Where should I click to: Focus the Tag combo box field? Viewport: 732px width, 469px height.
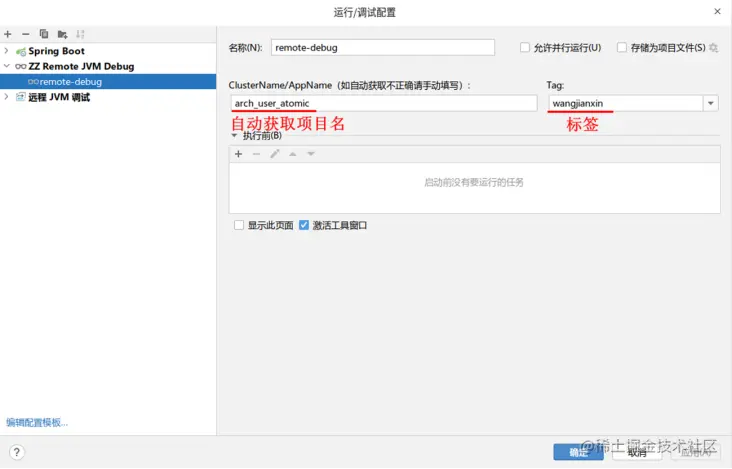pyautogui.click(x=626, y=103)
